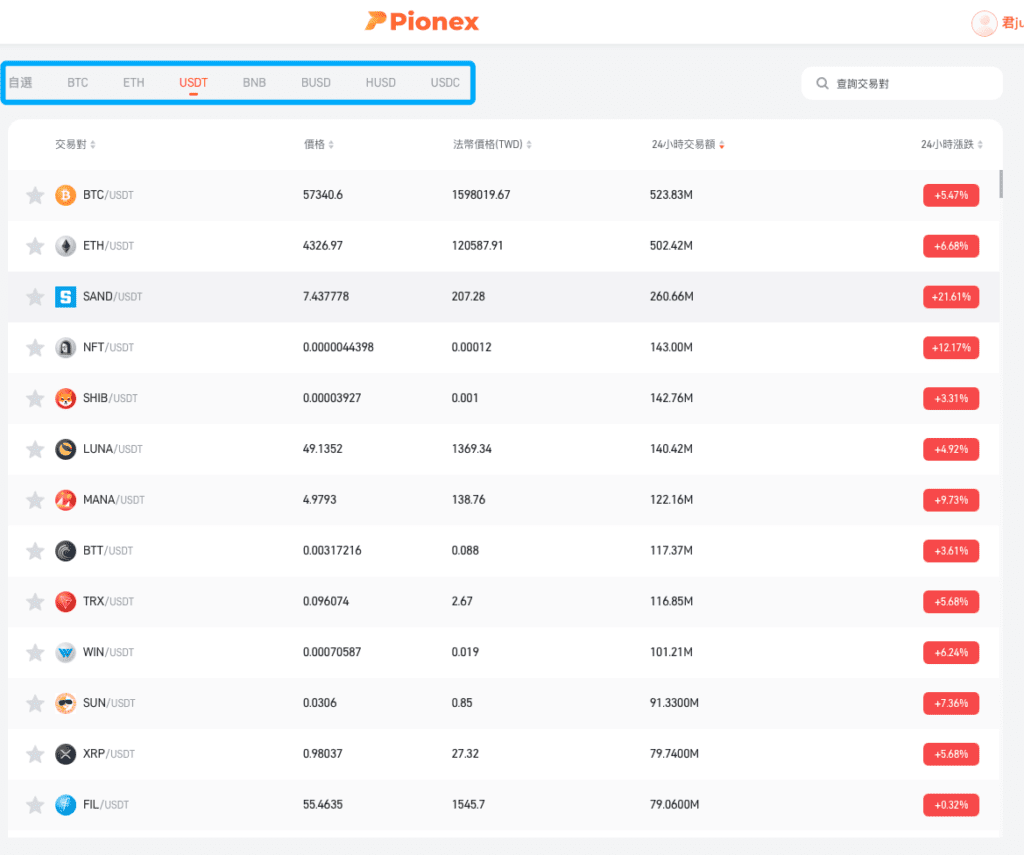Favorite MANA/USDT with its star

[35, 500]
